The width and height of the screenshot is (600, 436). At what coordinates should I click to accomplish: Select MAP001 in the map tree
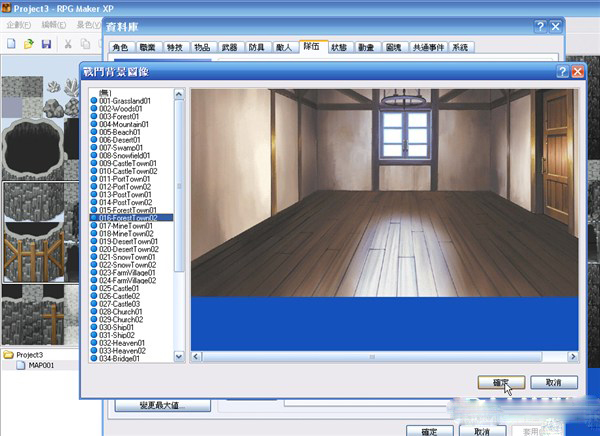pyautogui.click(x=41, y=365)
